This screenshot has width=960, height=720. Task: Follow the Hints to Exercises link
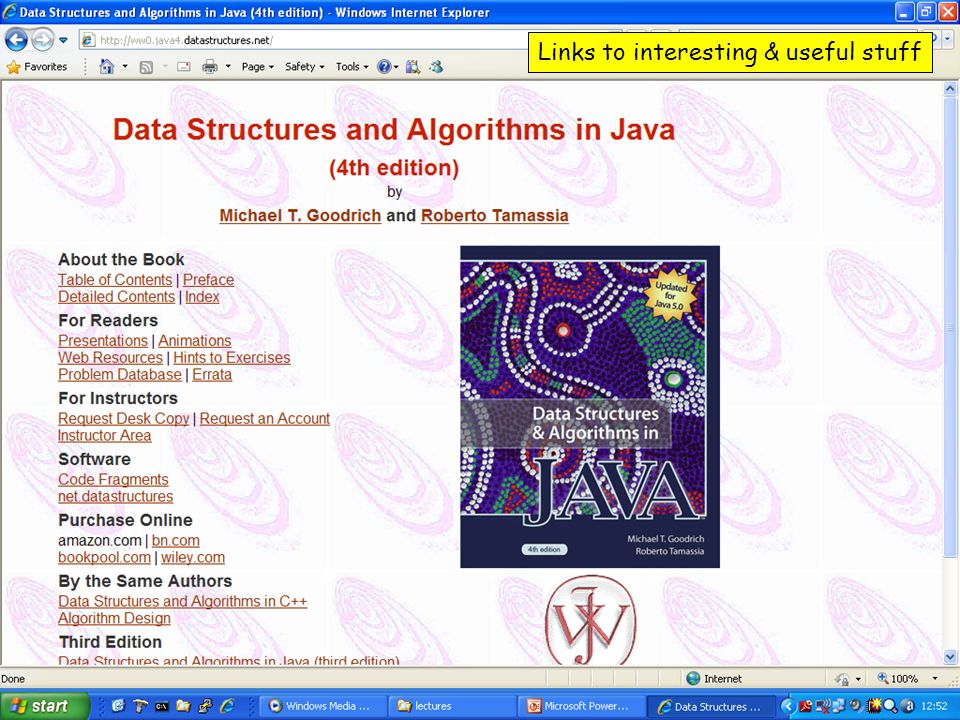pos(231,358)
